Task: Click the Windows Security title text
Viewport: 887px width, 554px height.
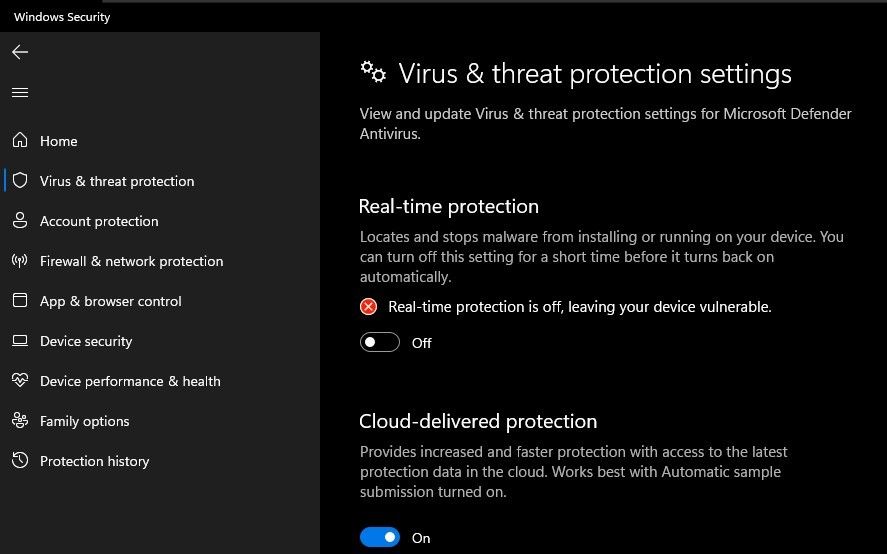Action: (x=62, y=17)
